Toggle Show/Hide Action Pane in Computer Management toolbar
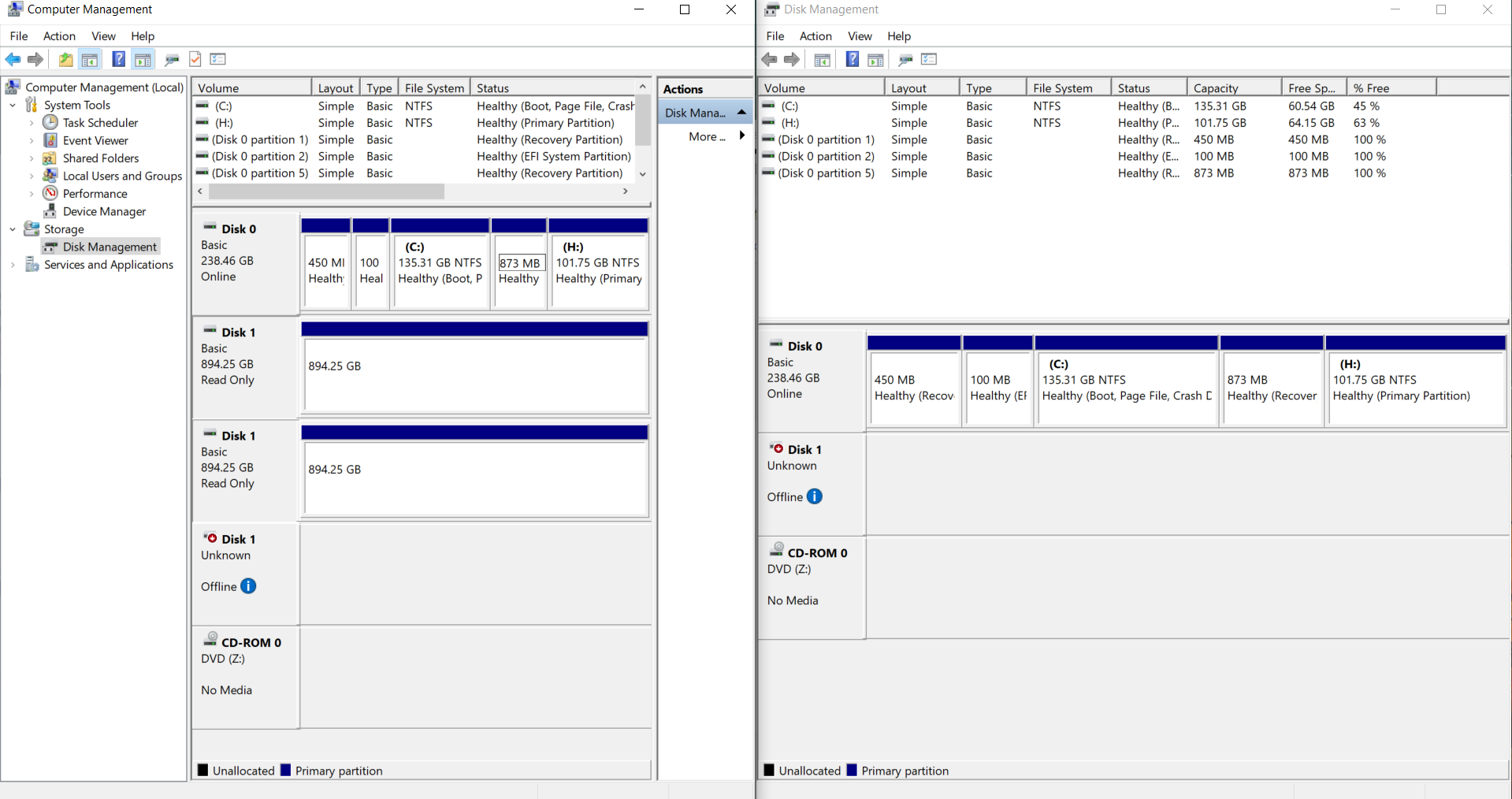 coord(143,59)
